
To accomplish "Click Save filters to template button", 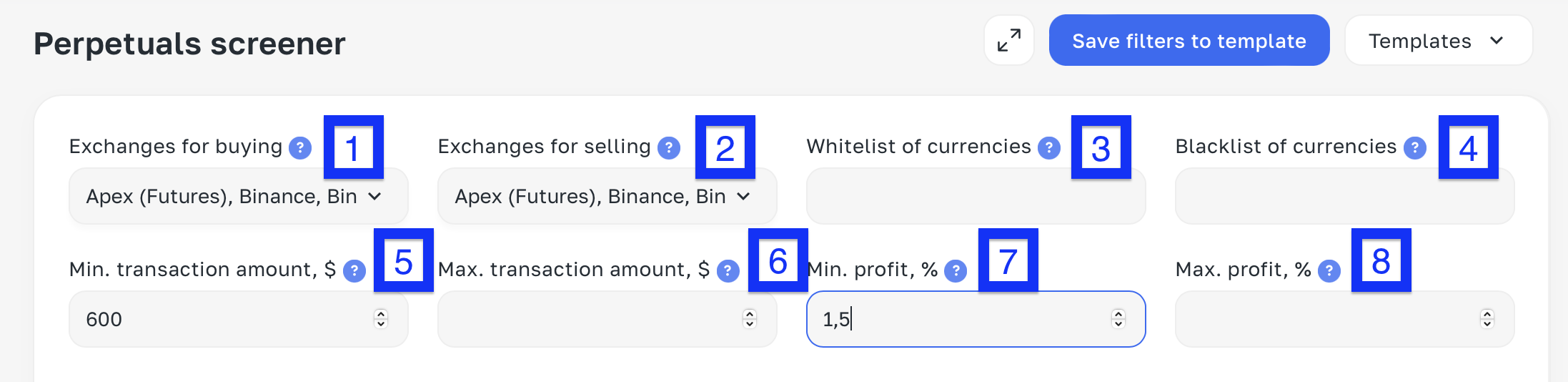I will pyautogui.click(x=1189, y=41).
